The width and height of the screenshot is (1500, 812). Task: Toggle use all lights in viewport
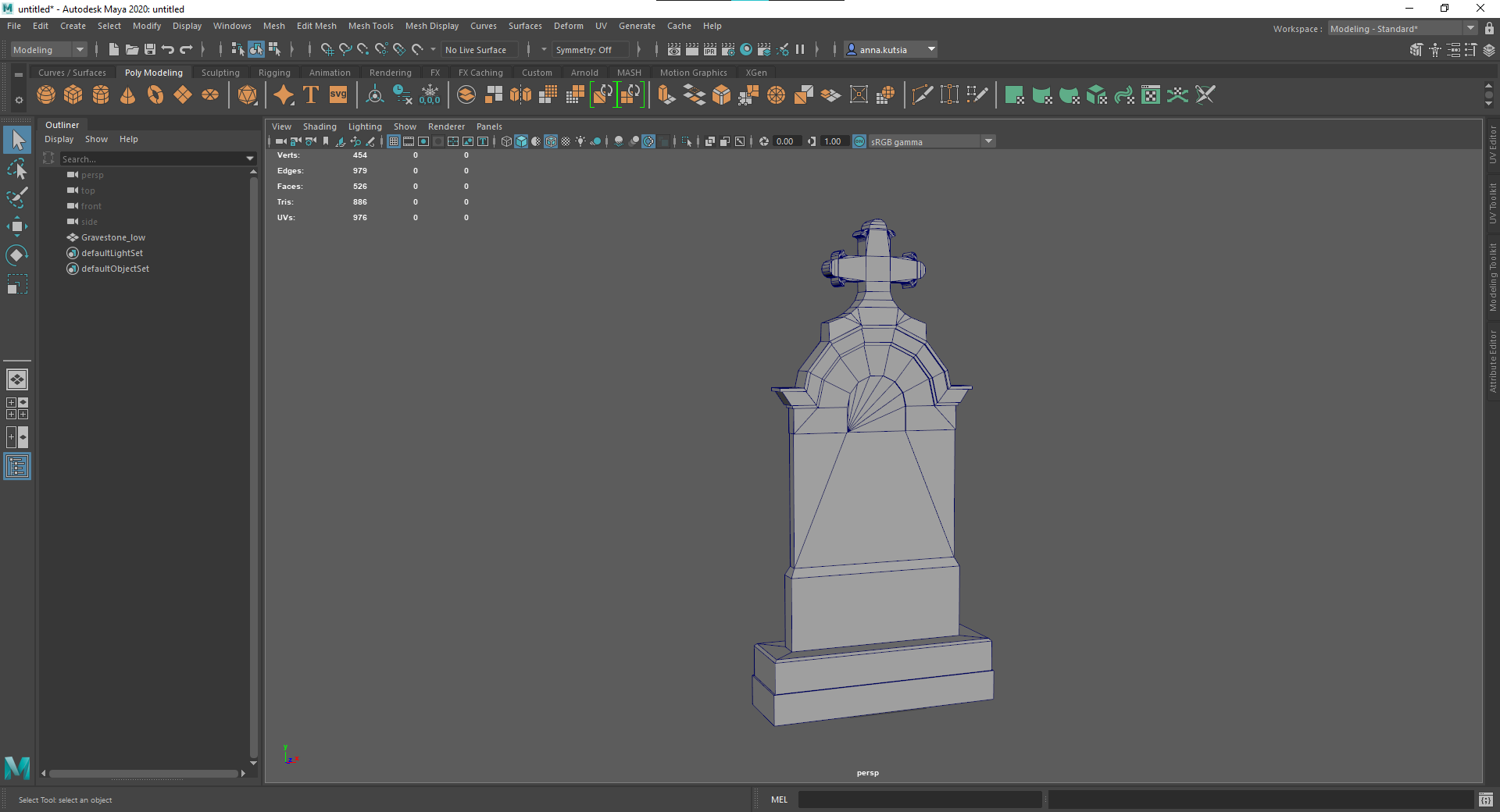coord(580,141)
